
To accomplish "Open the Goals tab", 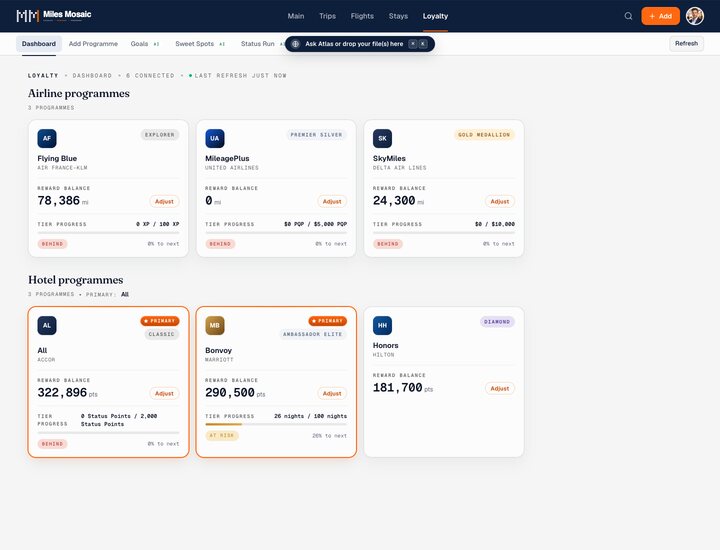I will click(x=145, y=44).
